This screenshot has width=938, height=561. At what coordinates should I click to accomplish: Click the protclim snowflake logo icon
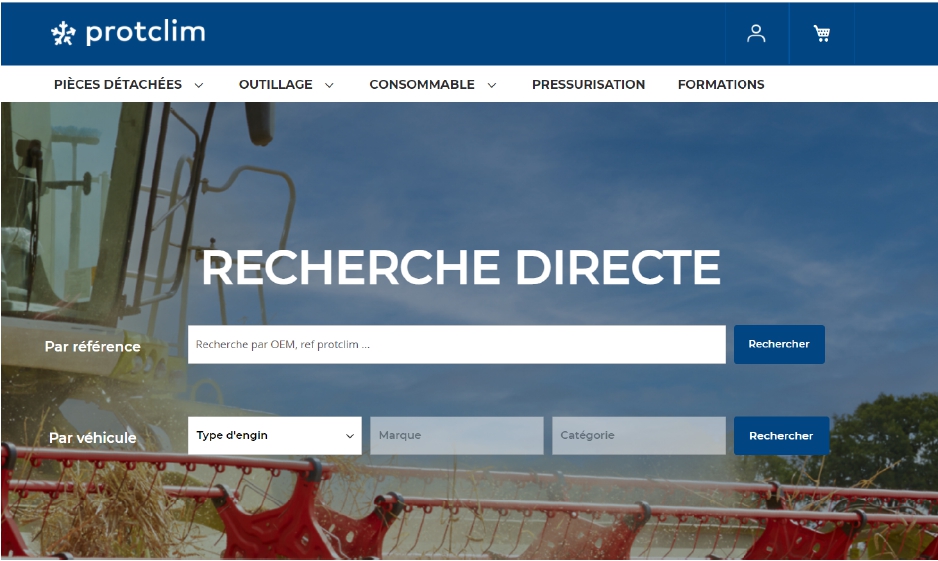[x=63, y=33]
